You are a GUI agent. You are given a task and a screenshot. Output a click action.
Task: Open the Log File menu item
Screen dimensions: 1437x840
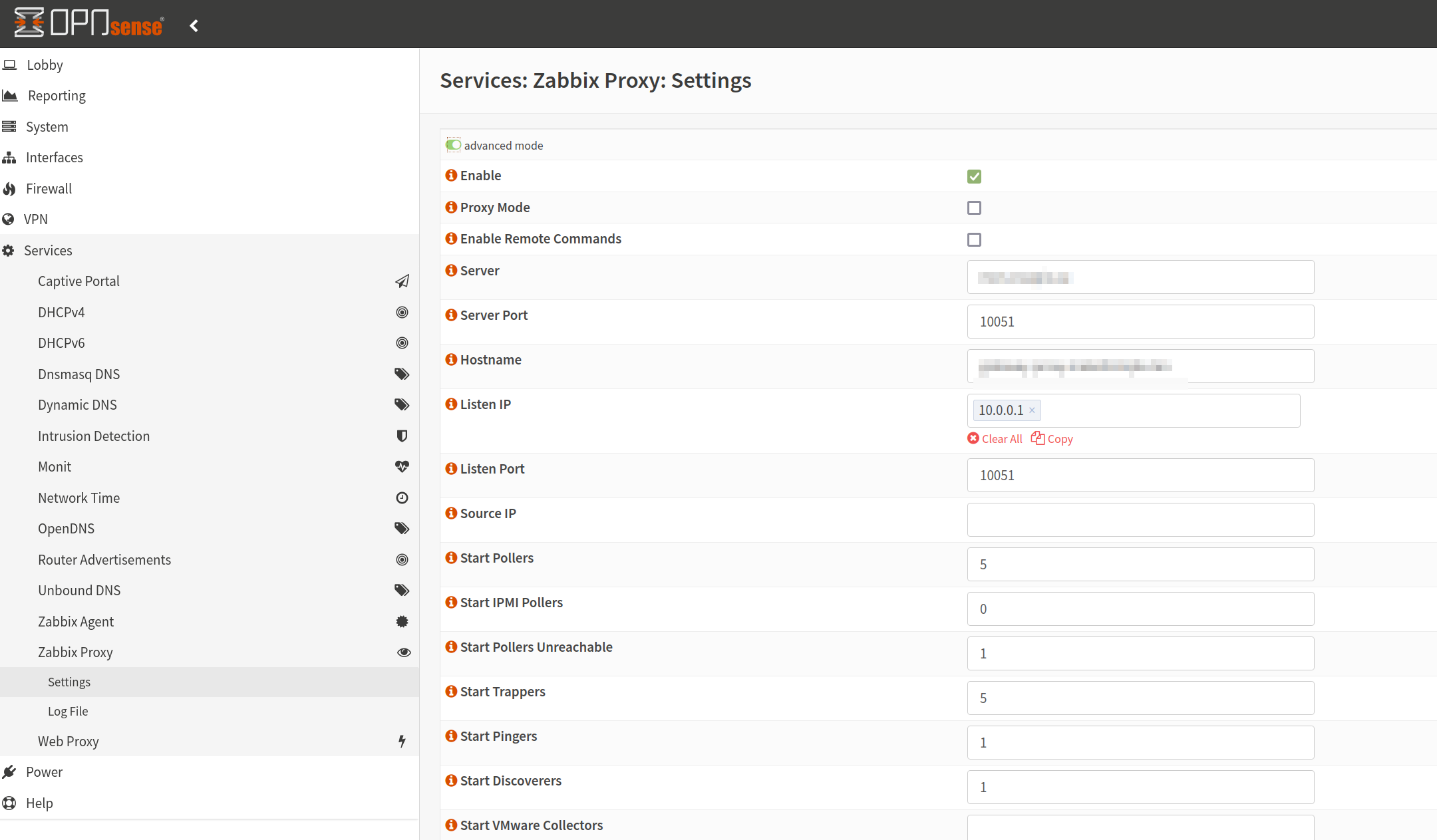coord(68,712)
